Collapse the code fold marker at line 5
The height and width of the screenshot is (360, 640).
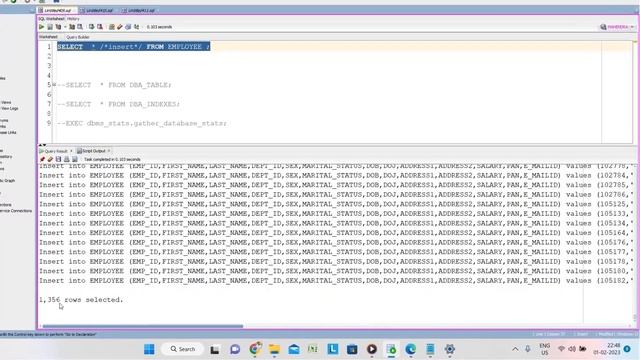click(54, 84)
